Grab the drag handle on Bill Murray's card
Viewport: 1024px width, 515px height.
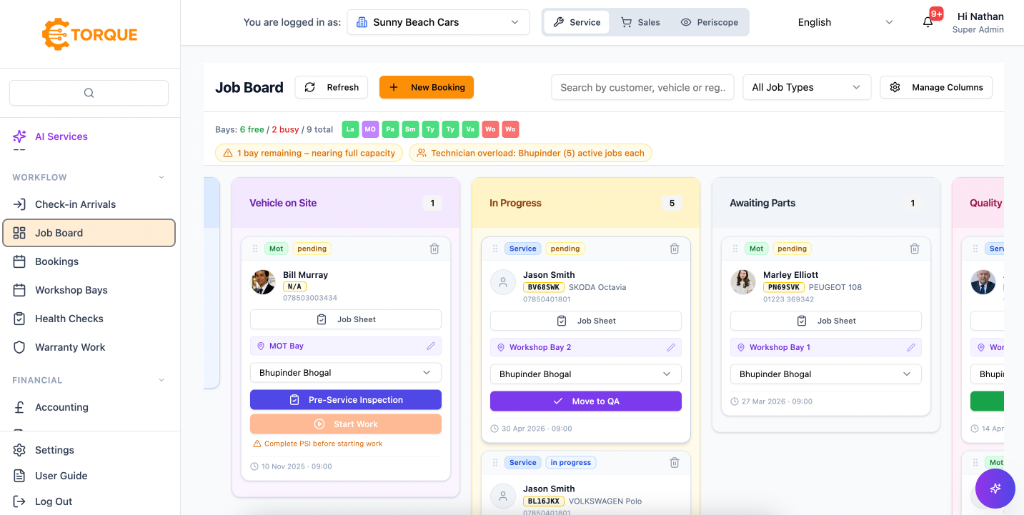tap(255, 248)
